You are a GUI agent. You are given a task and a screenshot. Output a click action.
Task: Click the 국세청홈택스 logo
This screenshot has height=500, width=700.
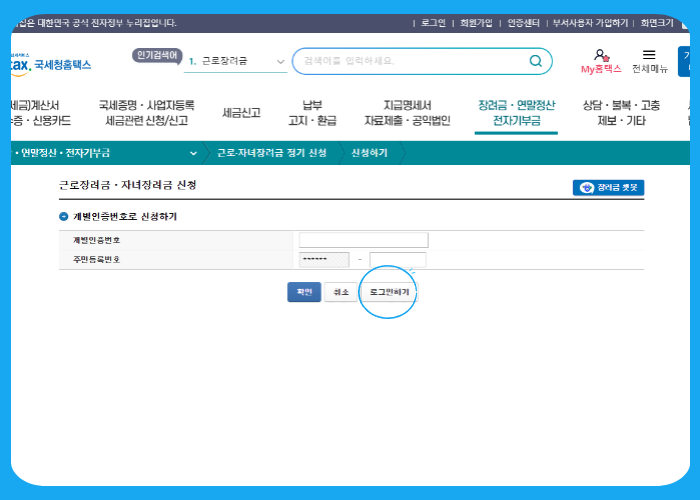(51, 65)
